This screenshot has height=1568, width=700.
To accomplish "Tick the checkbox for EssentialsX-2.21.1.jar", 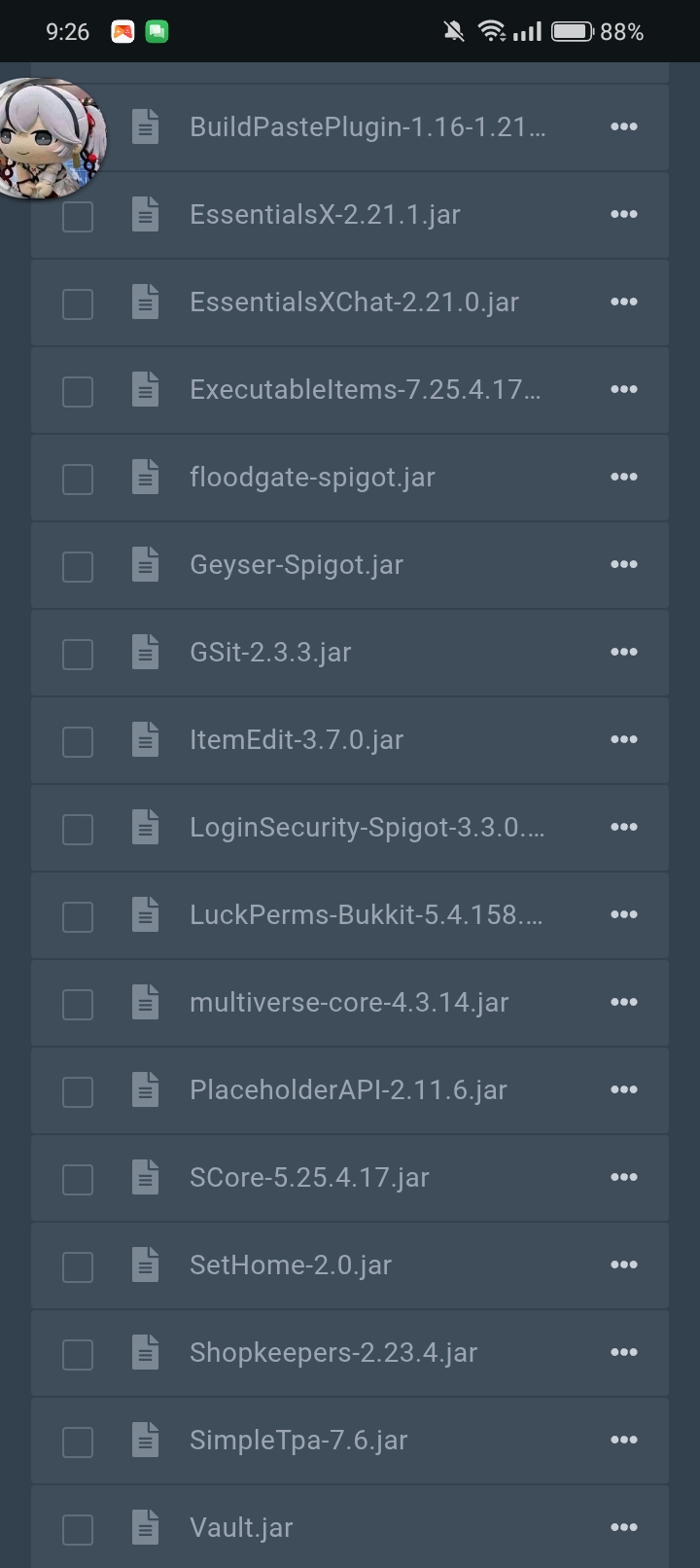I will coord(78,216).
